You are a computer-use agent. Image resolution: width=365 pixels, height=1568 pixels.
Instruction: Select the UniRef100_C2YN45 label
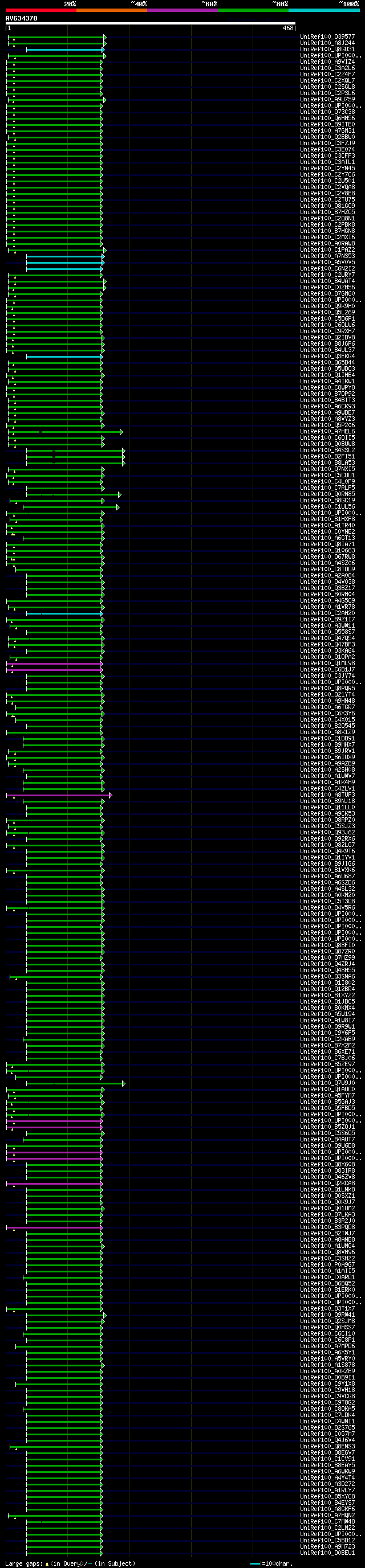pyautogui.click(x=327, y=169)
